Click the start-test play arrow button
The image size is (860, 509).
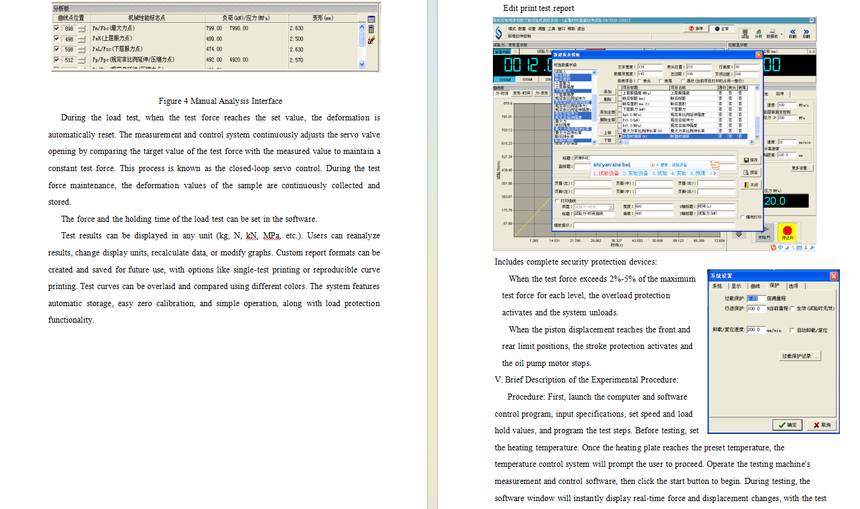764,233
